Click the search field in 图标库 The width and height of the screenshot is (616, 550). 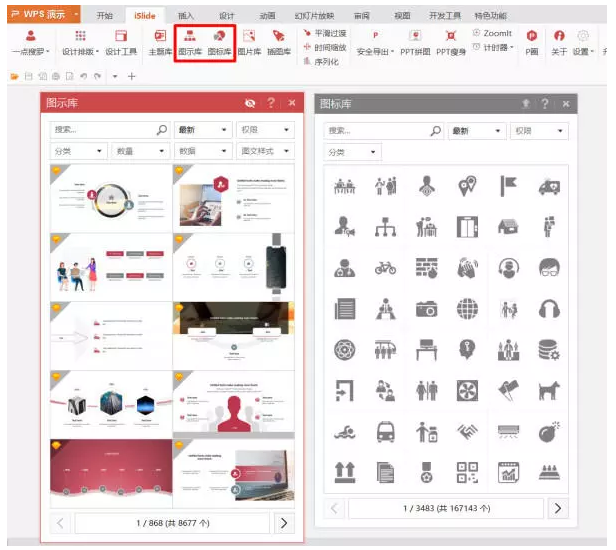click(x=383, y=131)
